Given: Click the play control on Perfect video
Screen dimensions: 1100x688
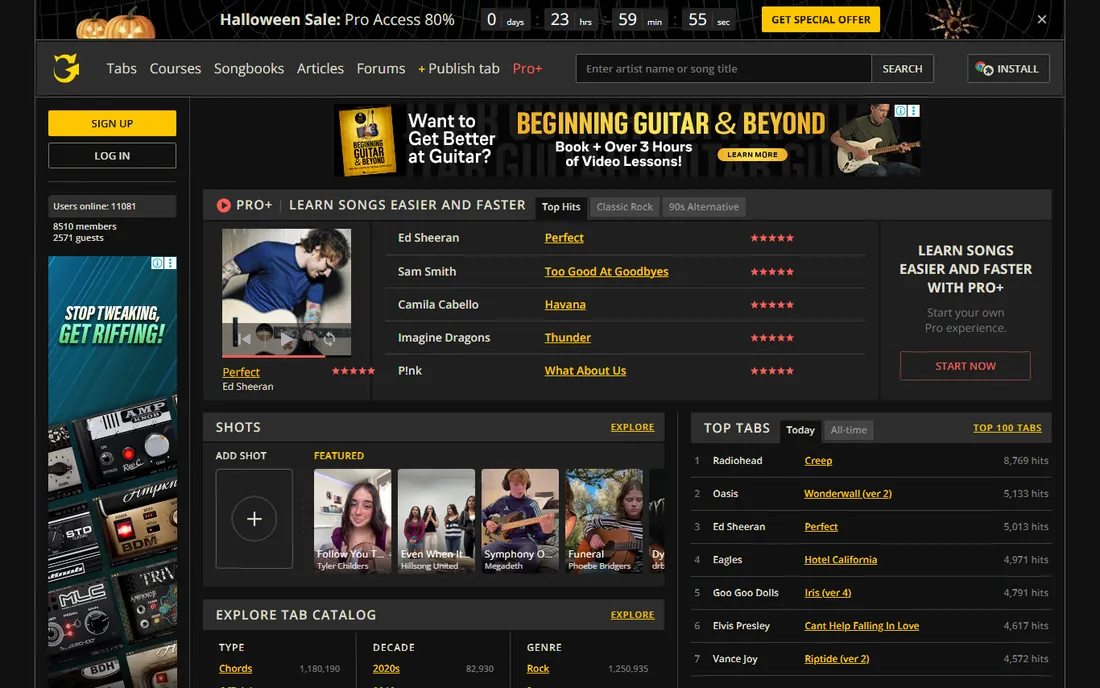Looking at the screenshot, I should (x=286, y=339).
